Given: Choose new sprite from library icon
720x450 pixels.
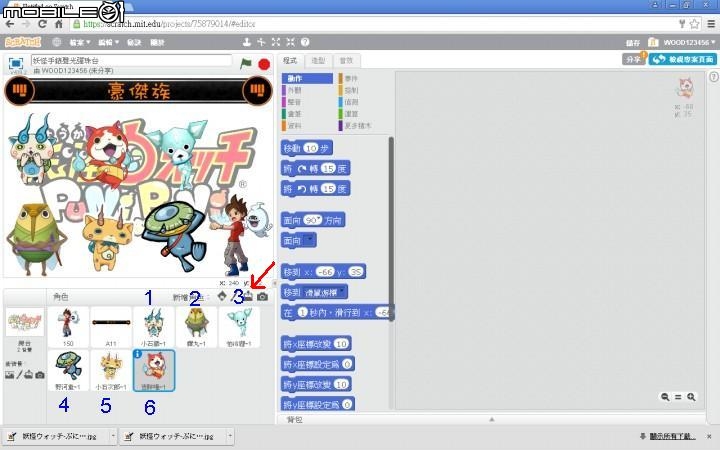Looking at the screenshot, I should [222, 297].
